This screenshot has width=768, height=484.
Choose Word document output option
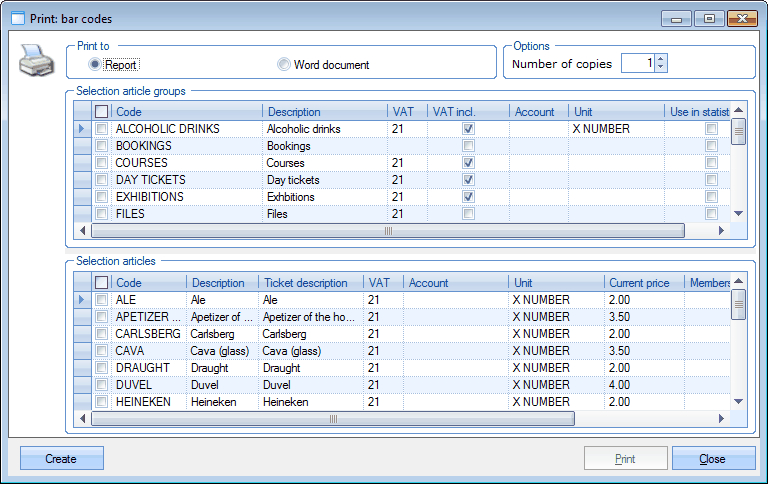[284, 64]
